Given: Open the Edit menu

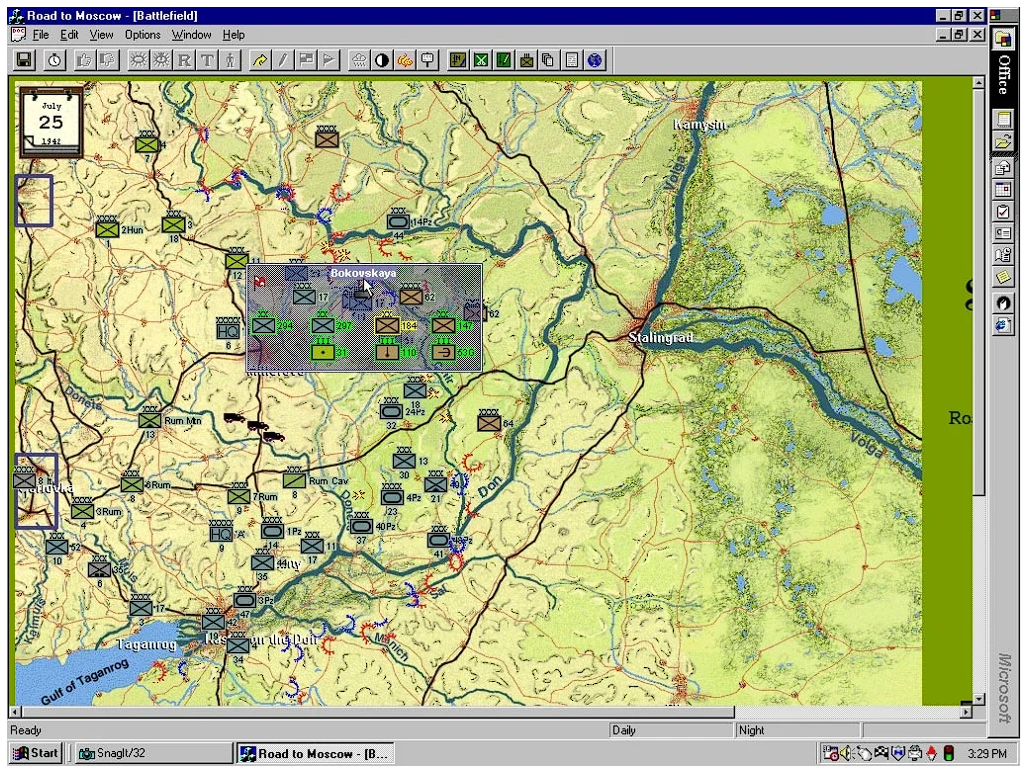Looking at the screenshot, I should click(69, 35).
